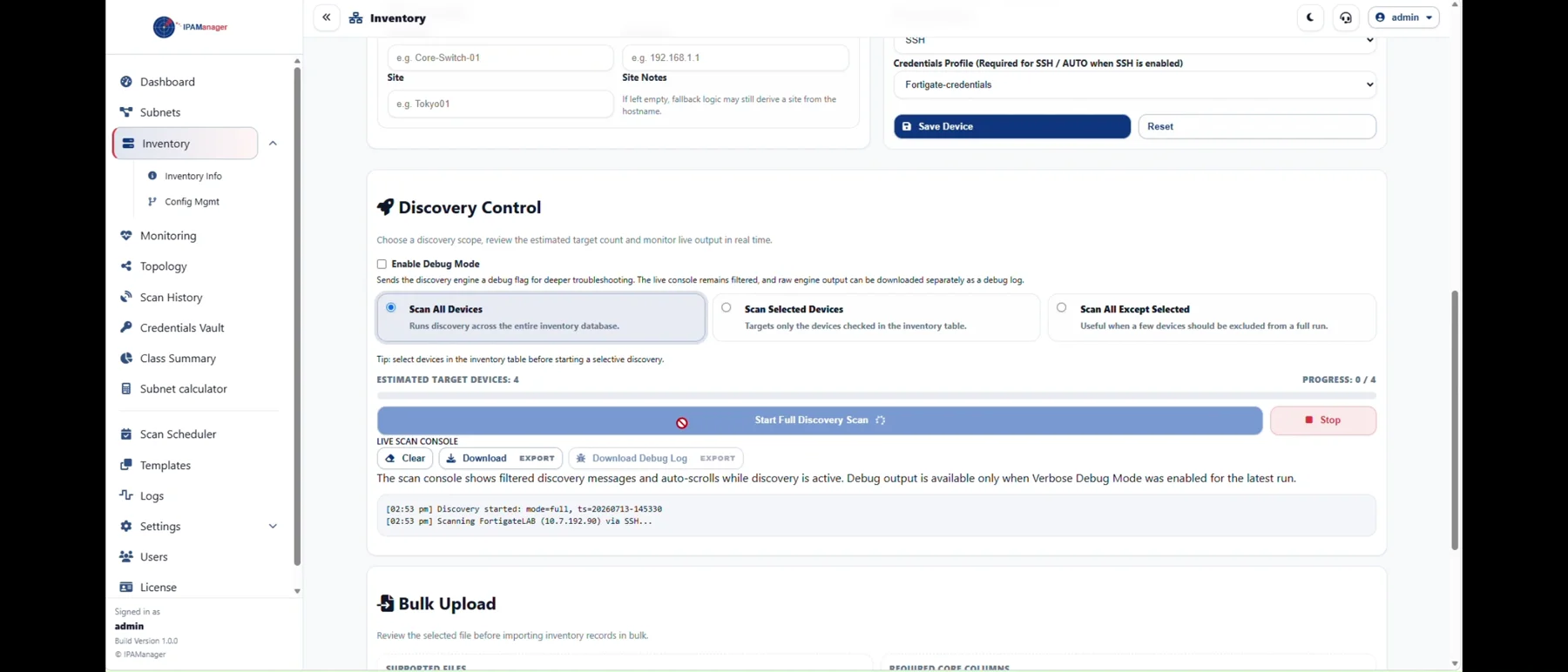The width and height of the screenshot is (1568, 672).
Task: Open Scan Scheduler page
Action: (178, 434)
